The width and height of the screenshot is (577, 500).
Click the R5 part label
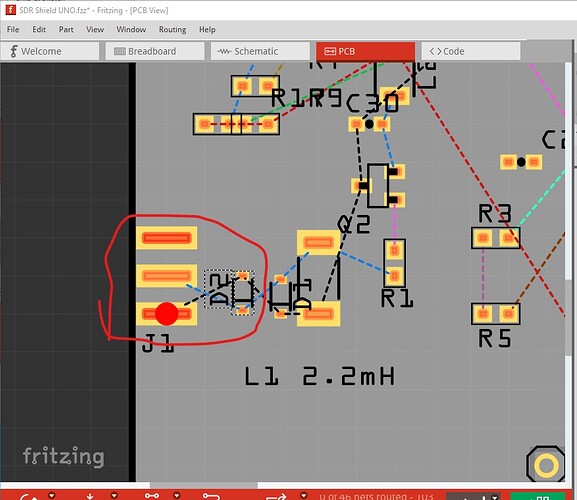click(495, 338)
